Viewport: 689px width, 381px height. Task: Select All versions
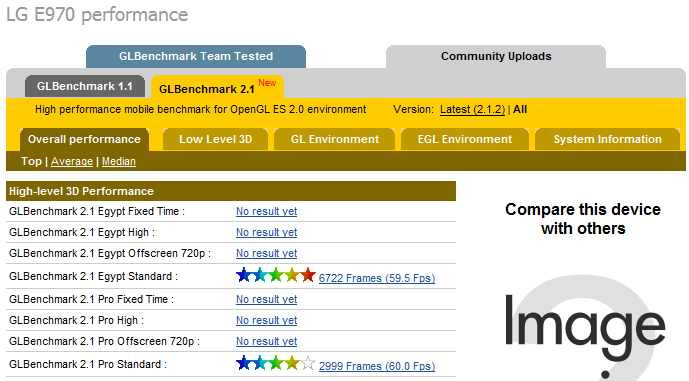click(x=520, y=109)
